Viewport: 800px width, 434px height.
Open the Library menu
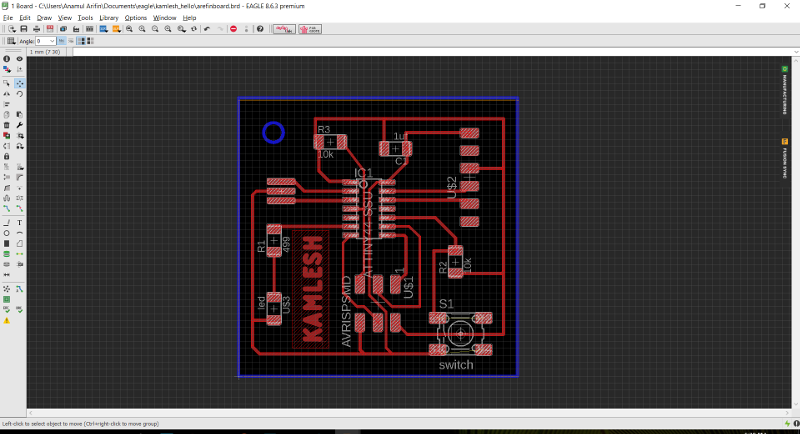tap(108, 17)
